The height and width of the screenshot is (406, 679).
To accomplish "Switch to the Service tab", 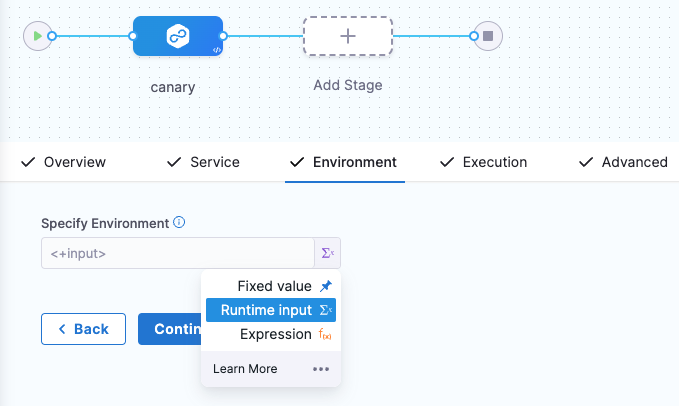I will 204,162.
